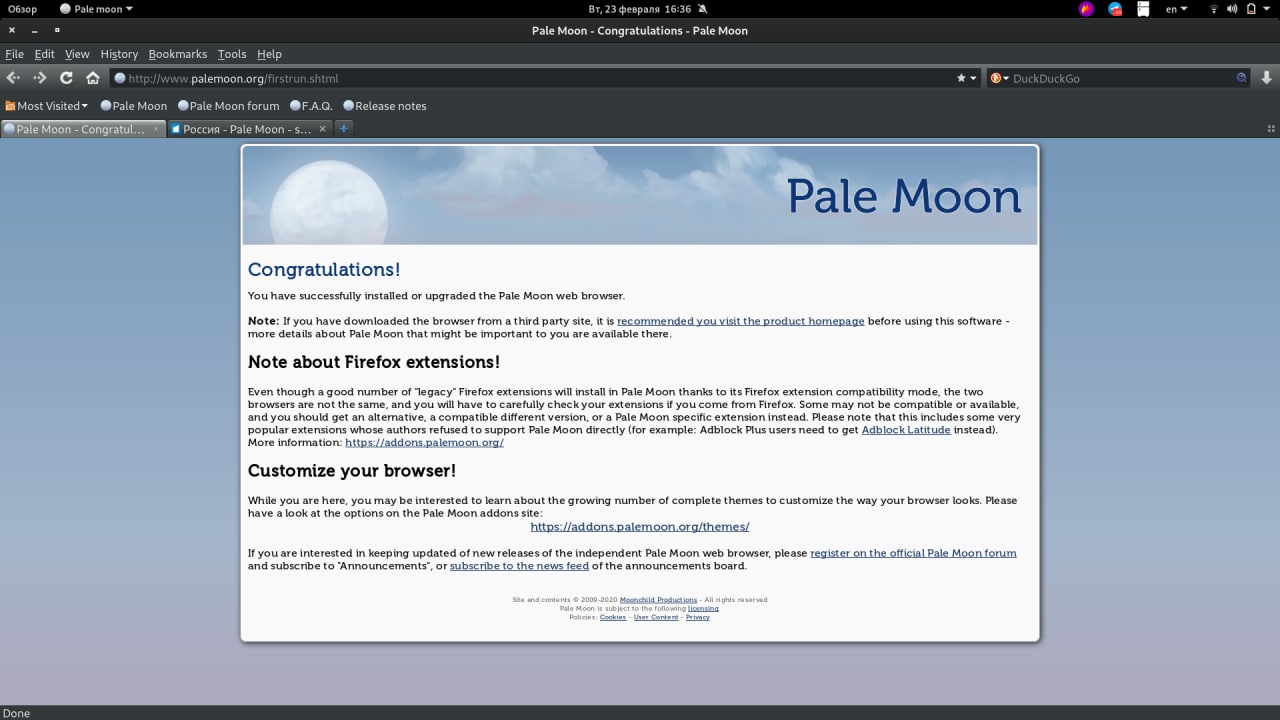Open the History menu

119,54
